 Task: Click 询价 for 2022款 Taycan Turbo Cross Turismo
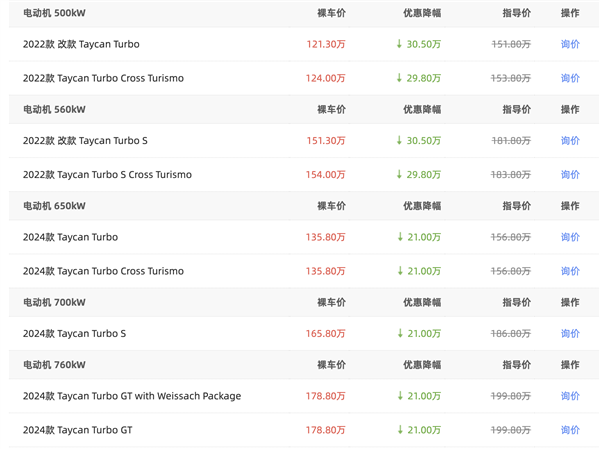coord(570,78)
